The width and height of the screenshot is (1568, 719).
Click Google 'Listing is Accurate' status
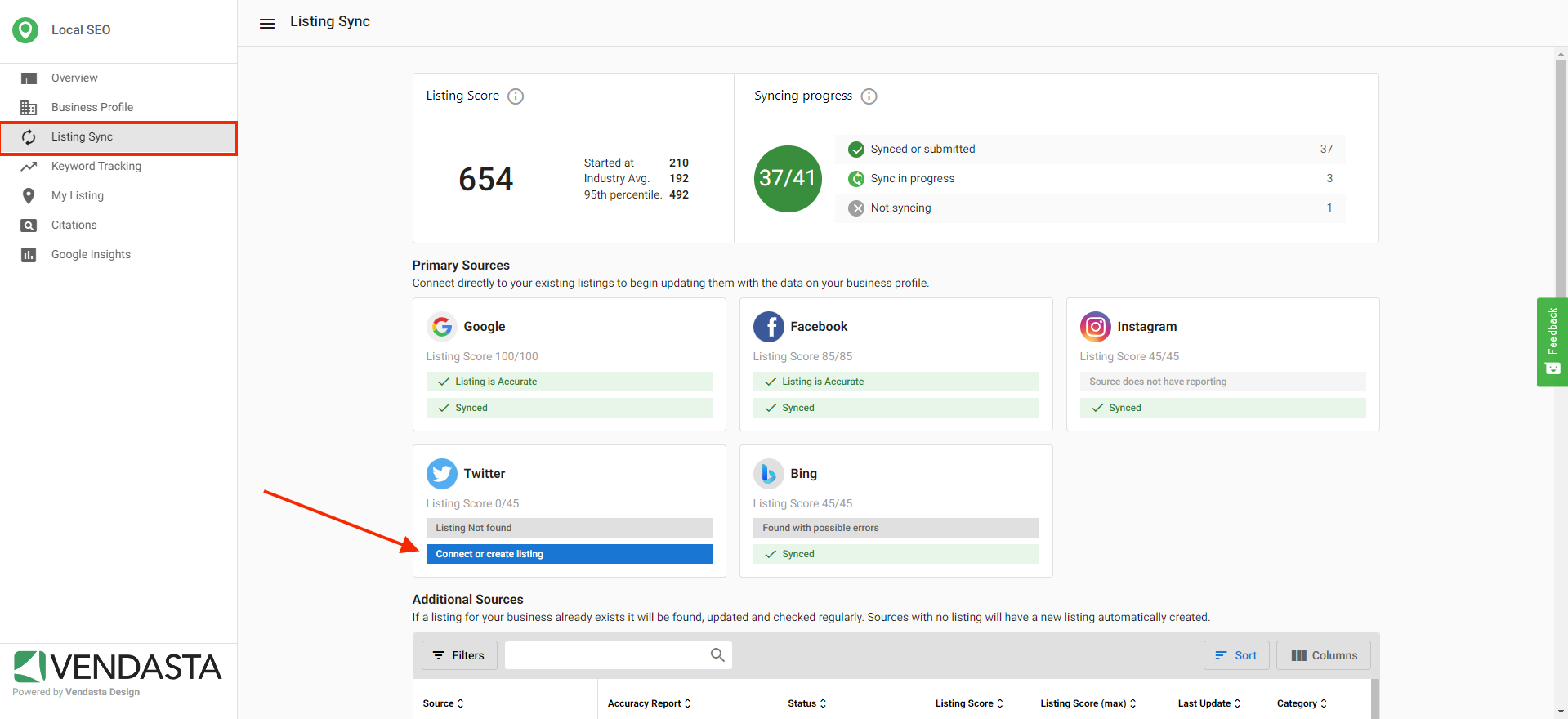570,382
